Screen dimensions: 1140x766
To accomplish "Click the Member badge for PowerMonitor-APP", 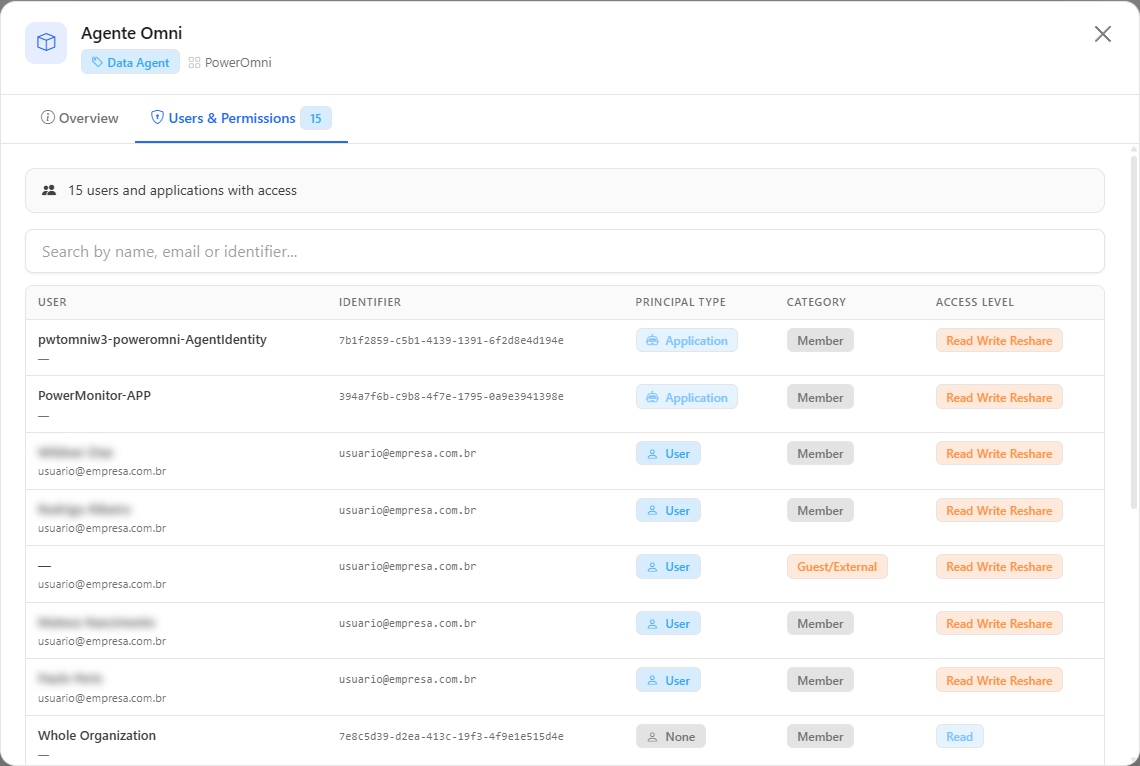I will 820,397.
